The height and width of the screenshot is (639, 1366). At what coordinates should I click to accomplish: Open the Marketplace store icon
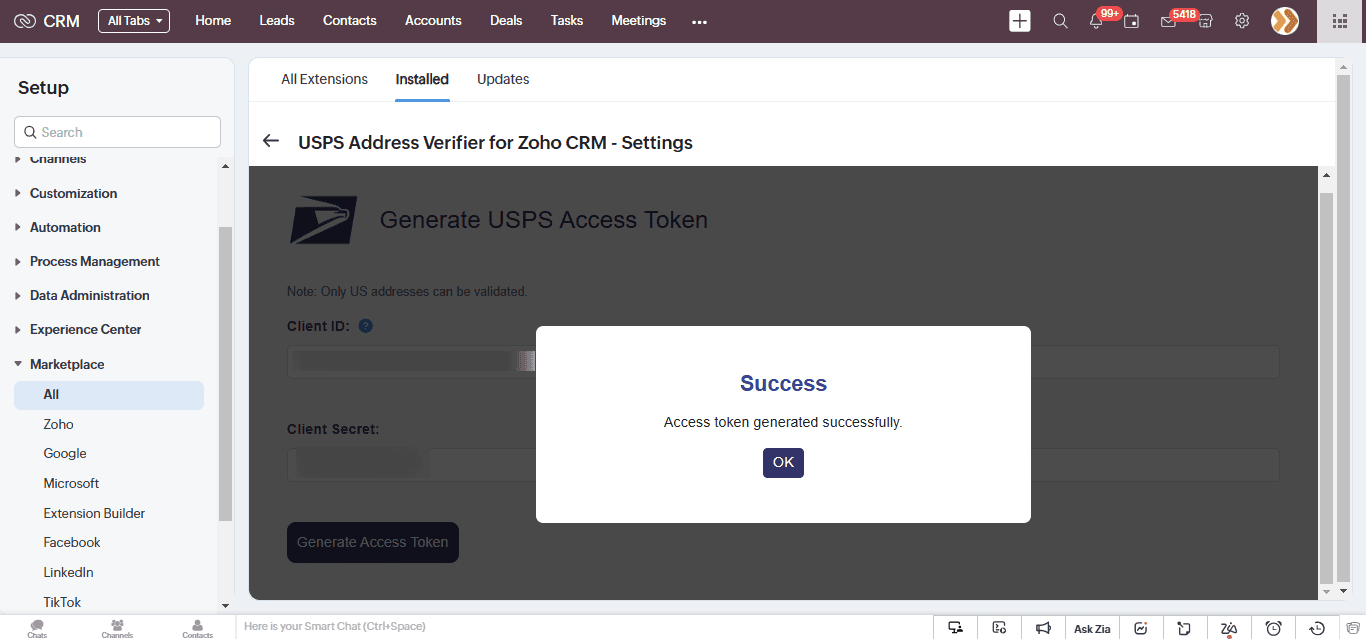point(1205,21)
